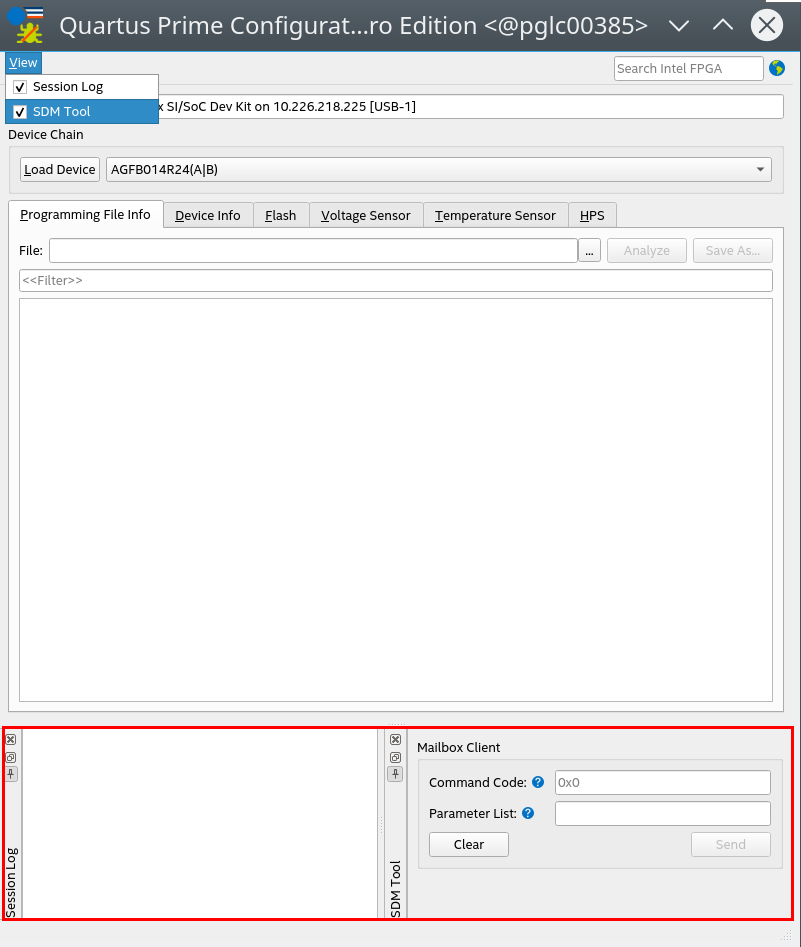Float the SDM Tool panel
Screen dimensions: 801x947
396,757
